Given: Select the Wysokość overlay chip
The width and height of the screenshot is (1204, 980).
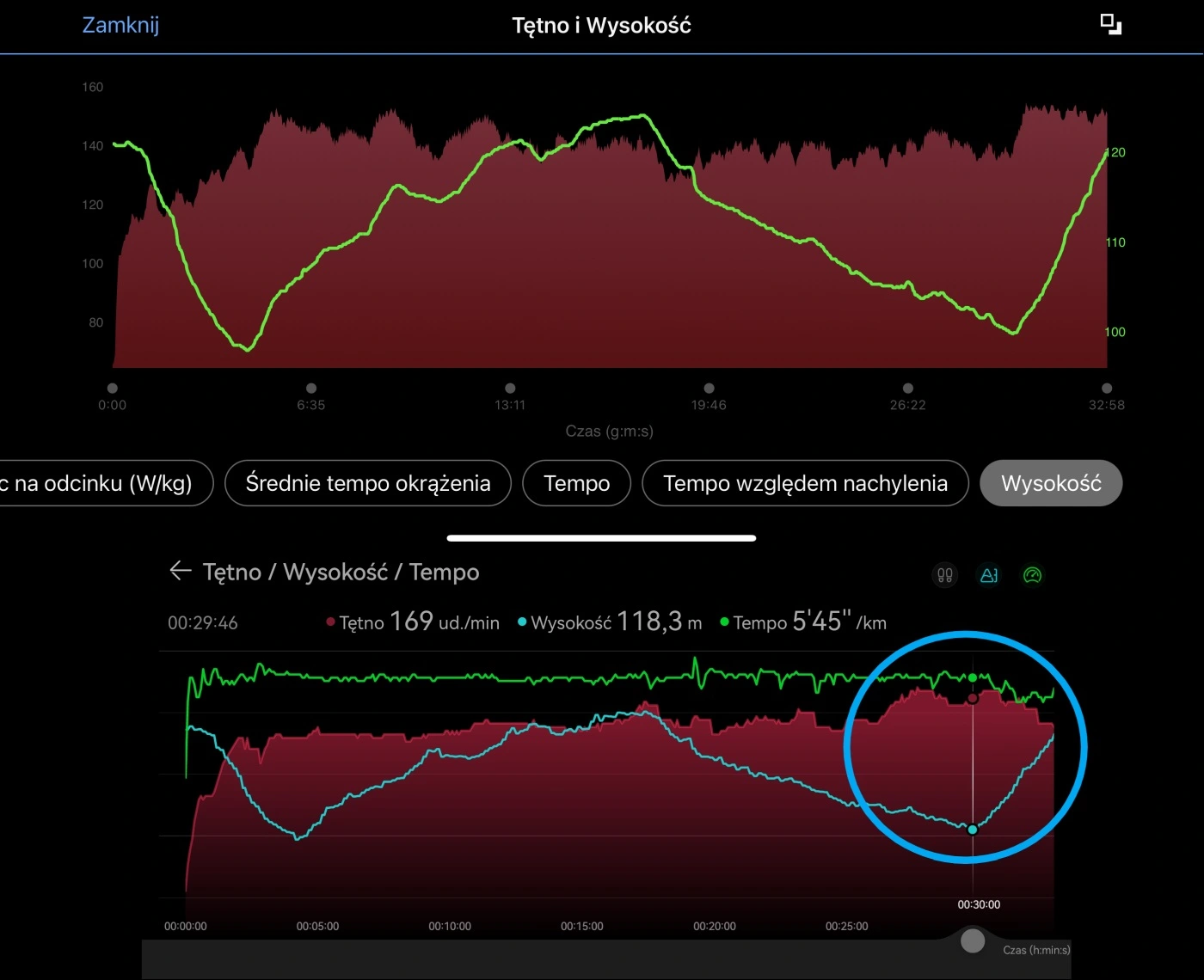Looking at the screenshot, I should pos(1050,483).
